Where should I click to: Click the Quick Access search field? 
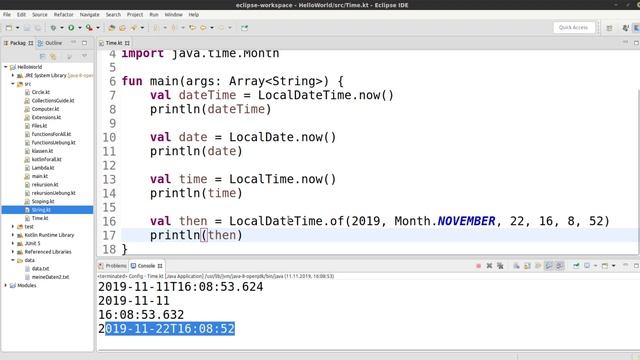(x=573, y=27)
